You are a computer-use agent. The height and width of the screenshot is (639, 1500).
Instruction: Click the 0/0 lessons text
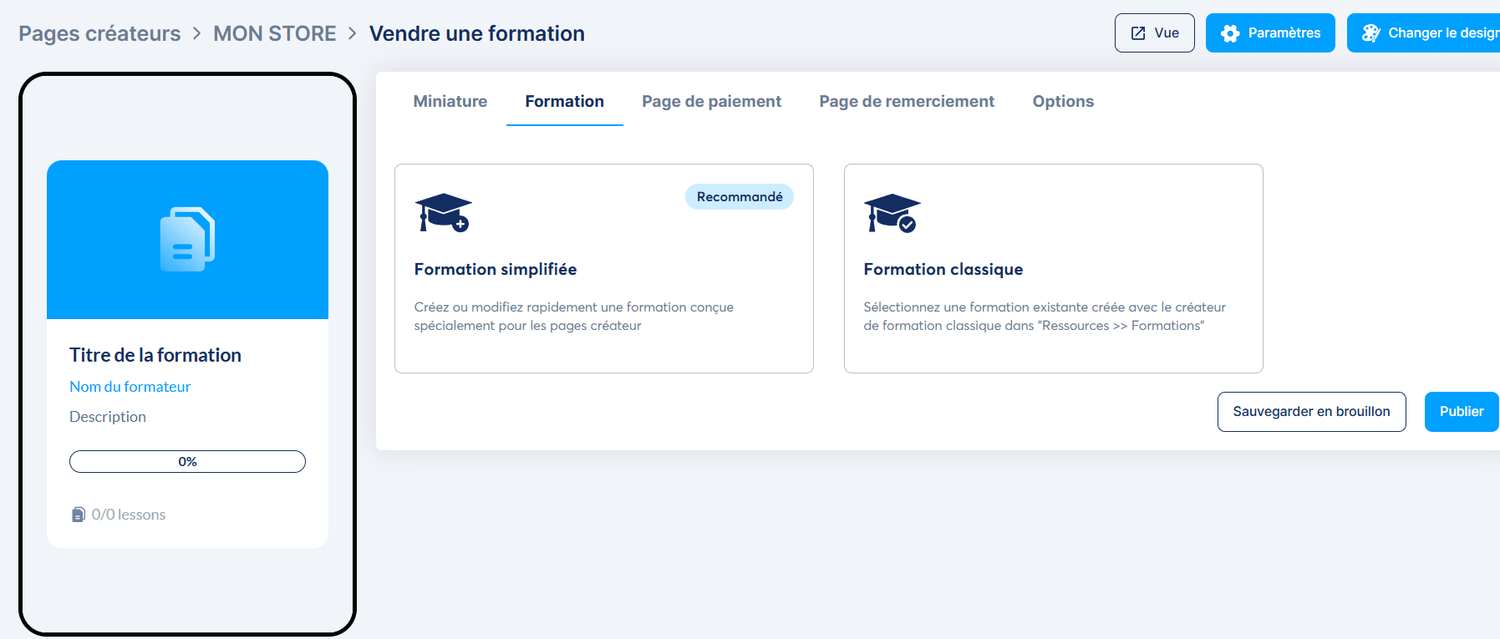click(x=129, y=515)
